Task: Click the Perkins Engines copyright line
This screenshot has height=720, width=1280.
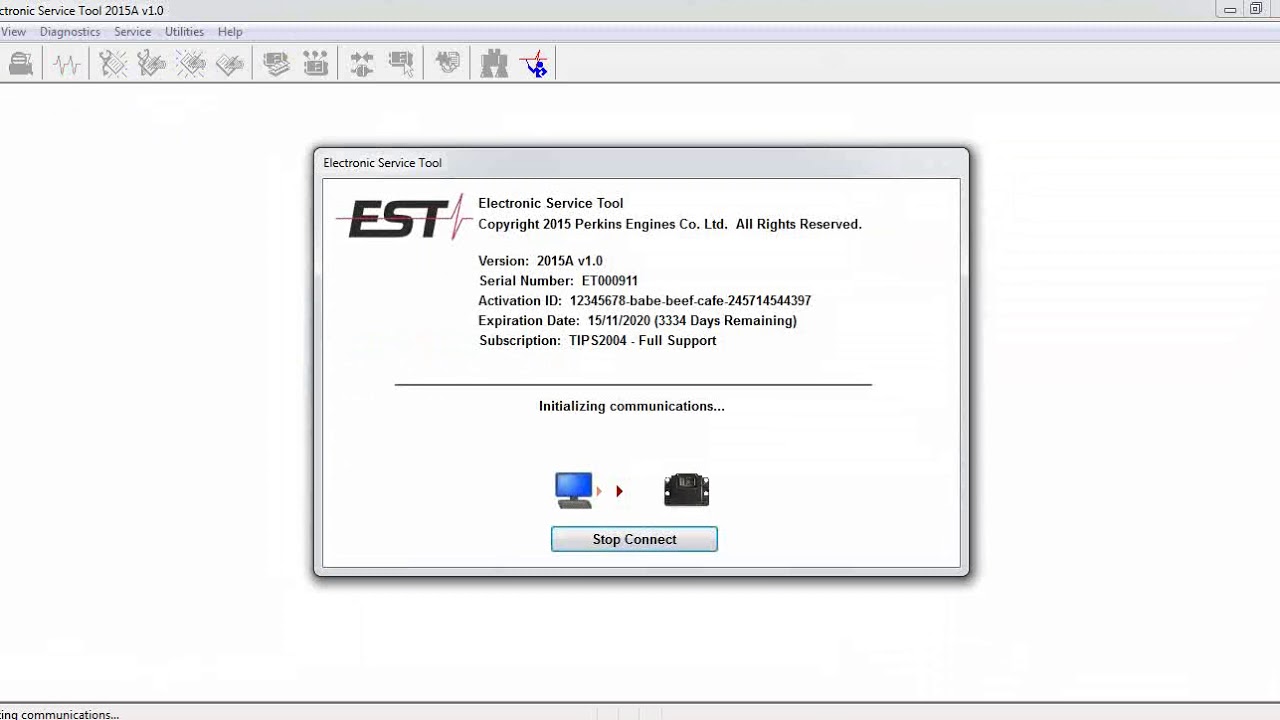Action: (x=670, y=224)
